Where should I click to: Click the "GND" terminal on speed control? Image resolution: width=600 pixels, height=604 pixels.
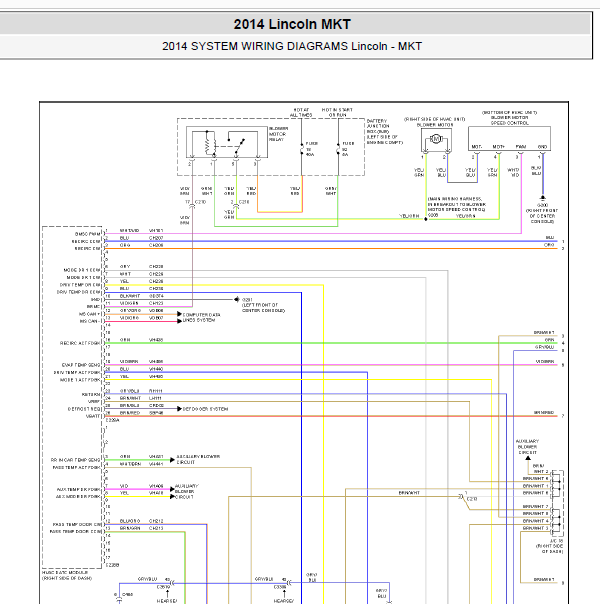542,147
